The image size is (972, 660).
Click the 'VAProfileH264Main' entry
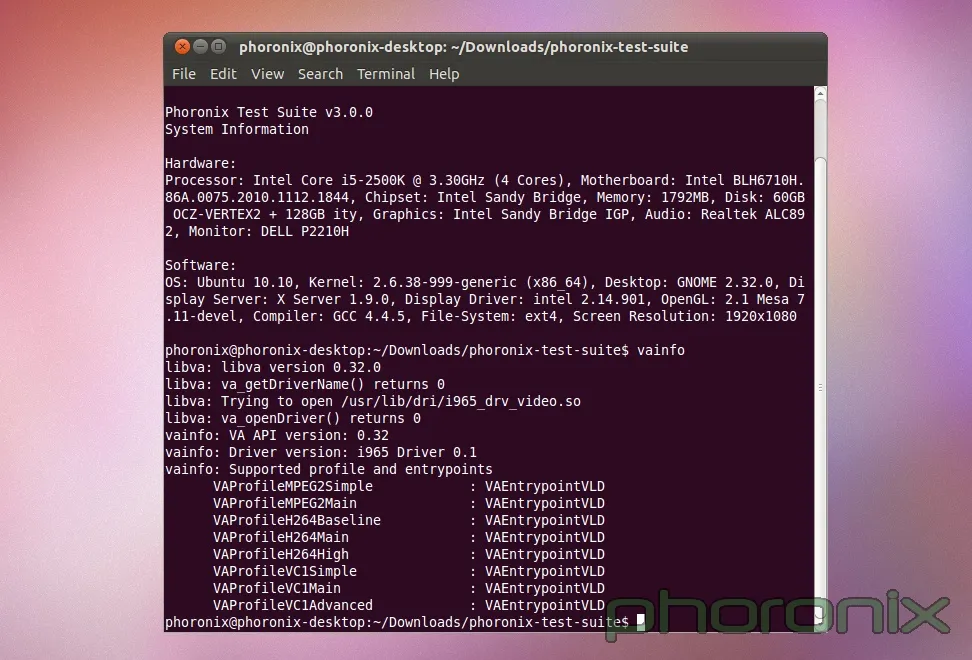pos(281,537)
